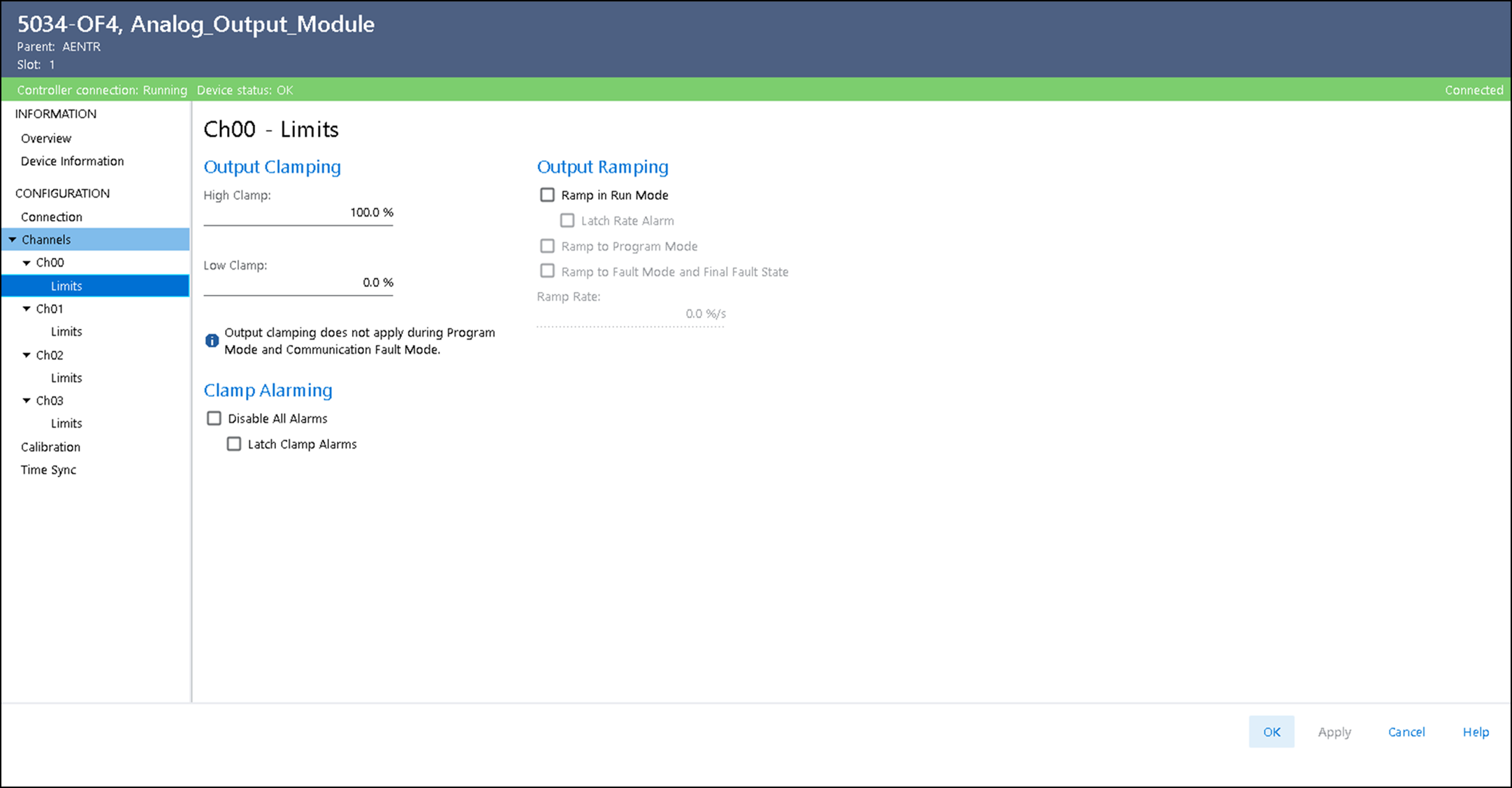Open Limits under Ch03
Viewport: 1512px width, 788px height.
[66, 423]
